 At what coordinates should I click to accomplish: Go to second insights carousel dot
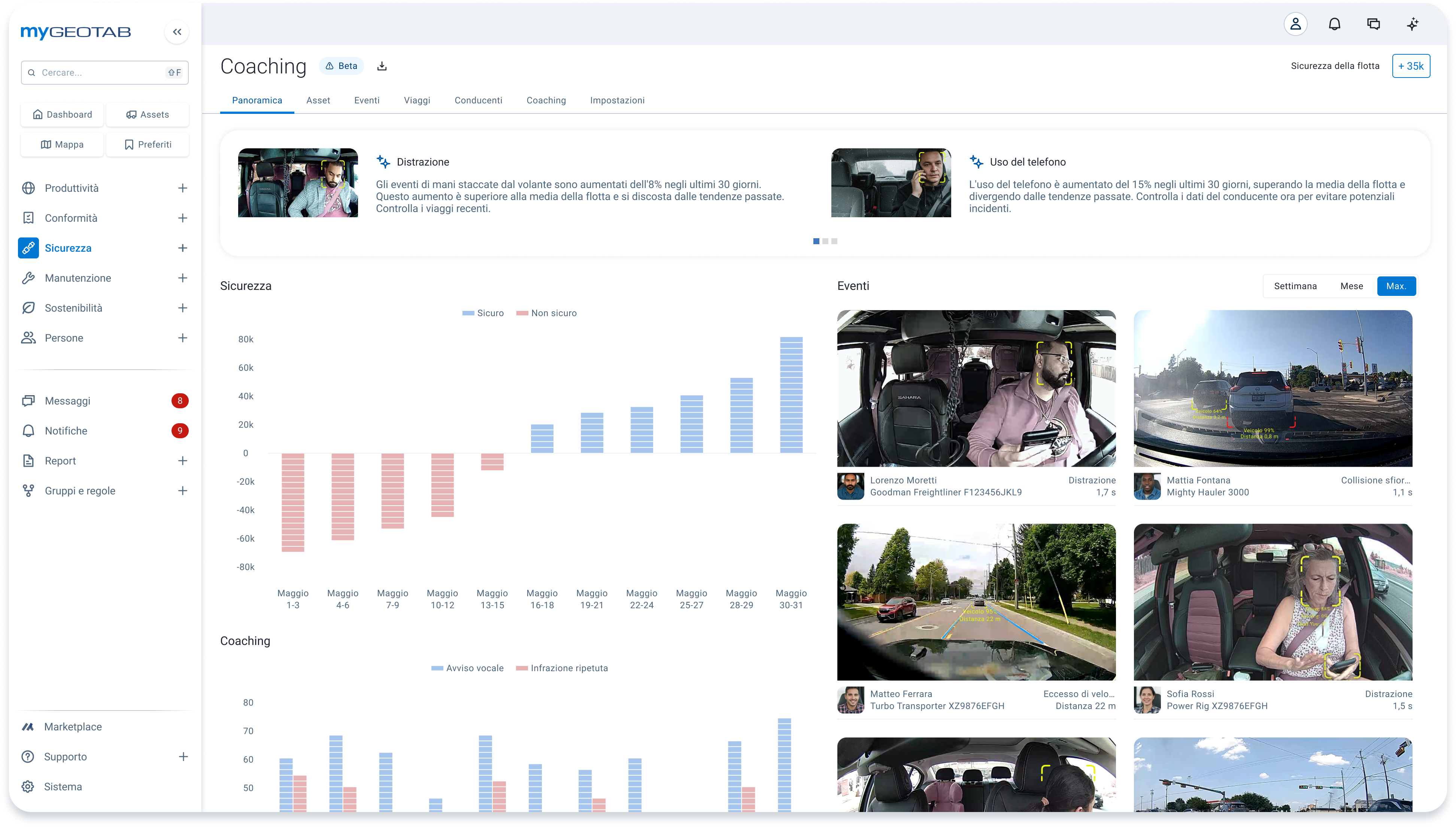825,242
